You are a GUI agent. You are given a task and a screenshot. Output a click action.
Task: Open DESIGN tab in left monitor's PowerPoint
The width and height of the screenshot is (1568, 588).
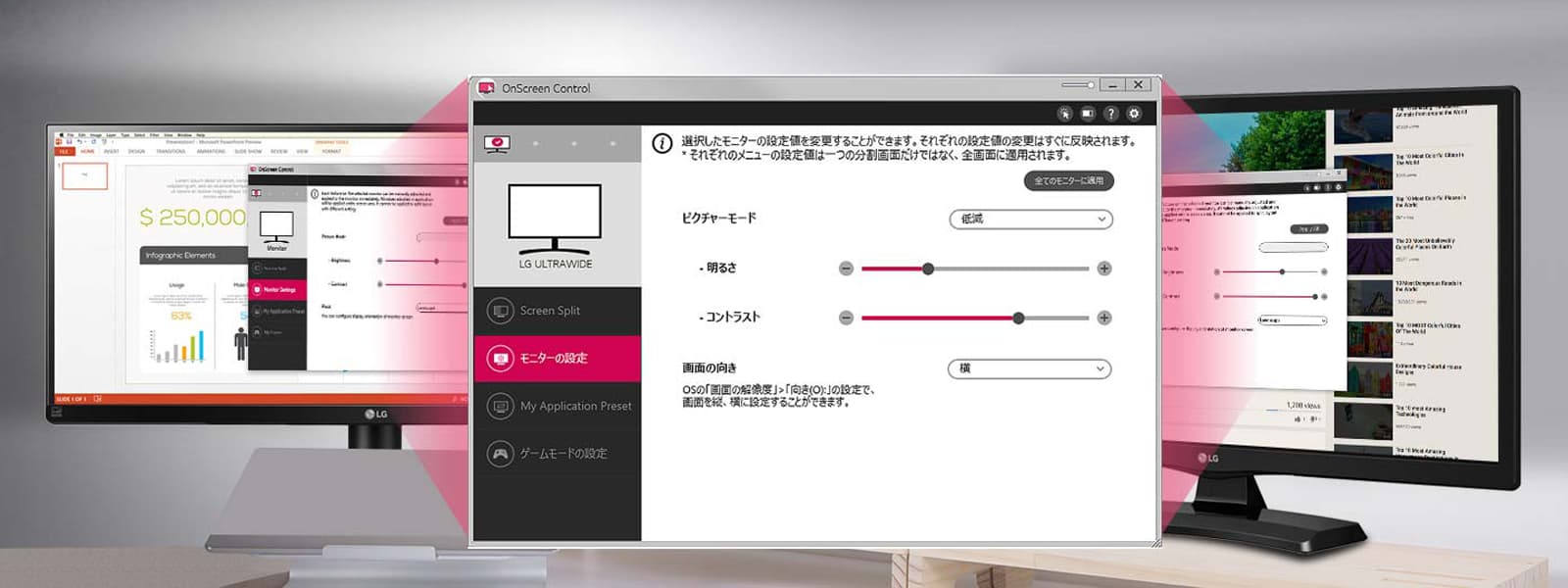pos(136,152)
